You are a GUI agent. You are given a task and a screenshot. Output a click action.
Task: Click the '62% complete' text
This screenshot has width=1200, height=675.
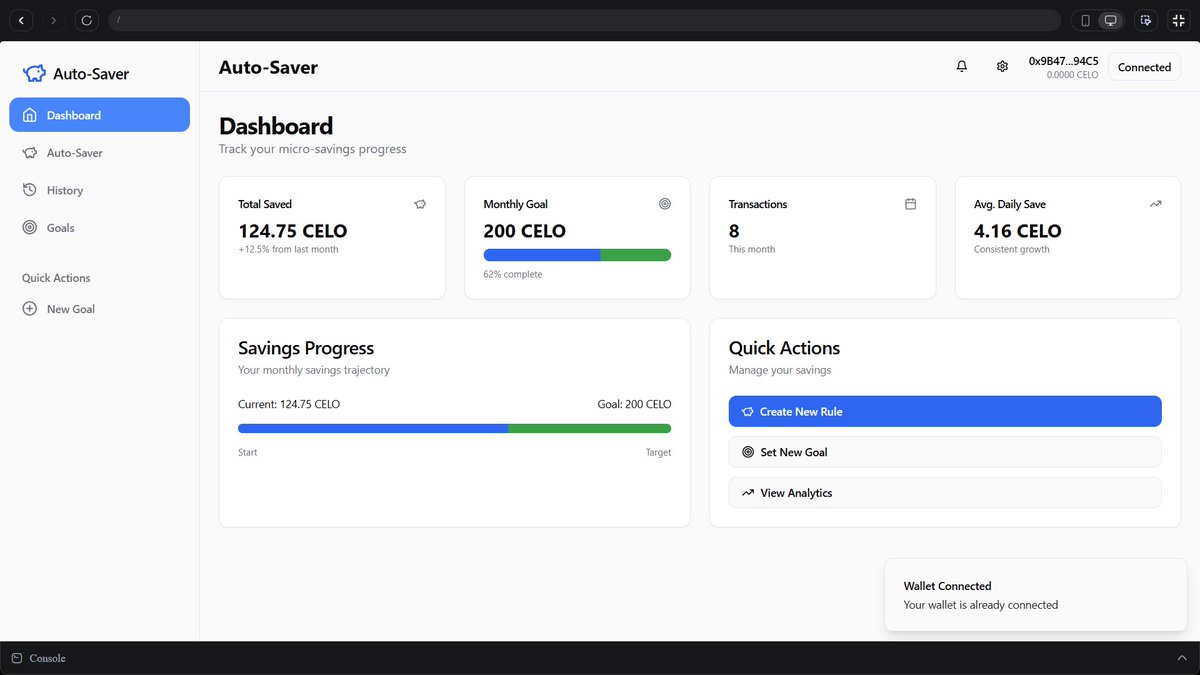click(x=513, y=274)
